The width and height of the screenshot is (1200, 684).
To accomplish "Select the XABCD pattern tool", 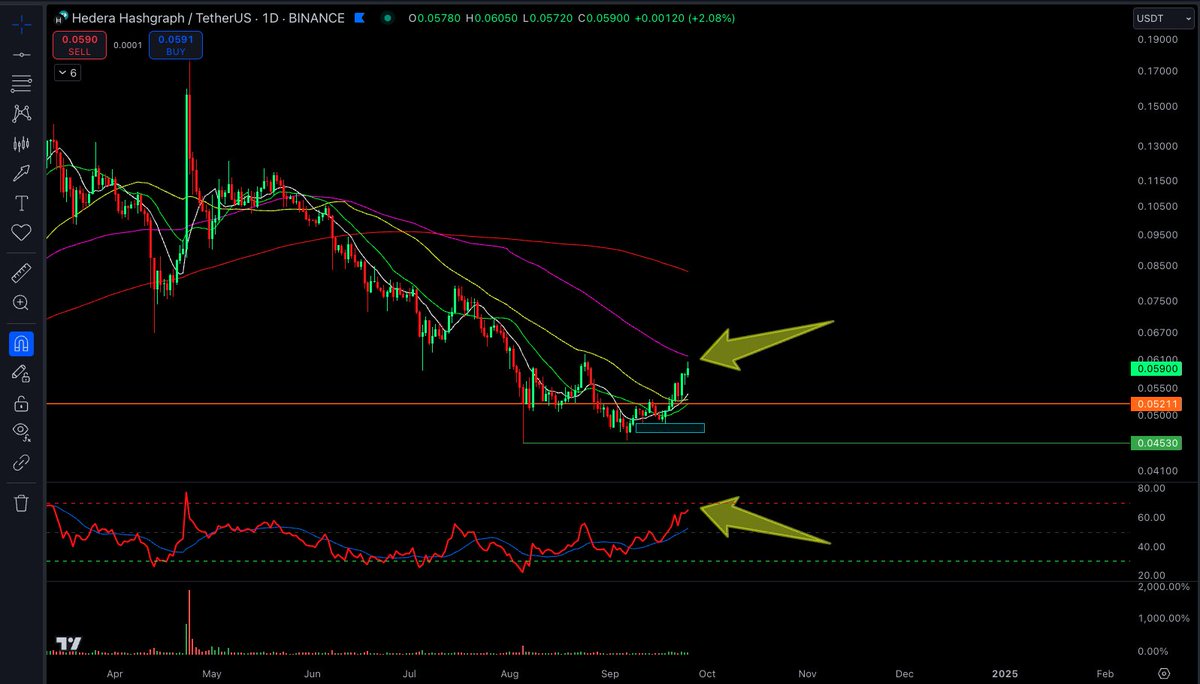I will click(20, 114).
